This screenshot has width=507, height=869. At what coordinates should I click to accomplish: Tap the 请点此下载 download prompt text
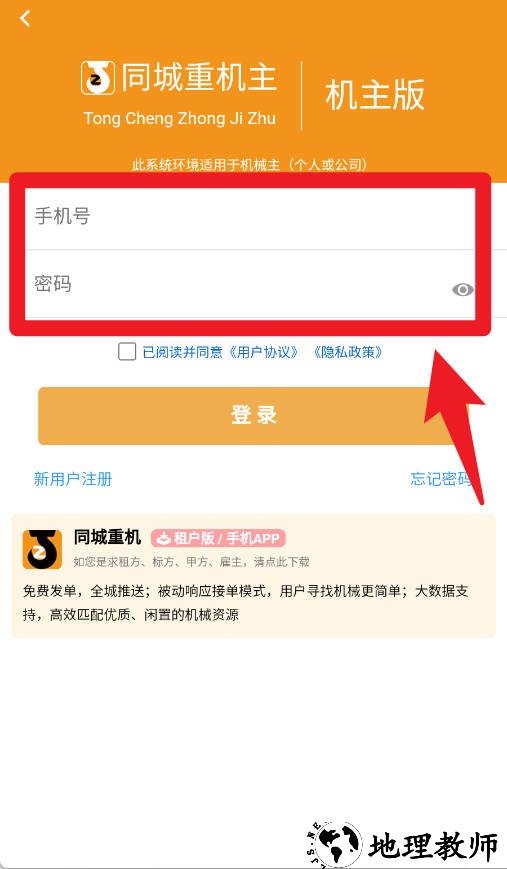pos(281,562)
